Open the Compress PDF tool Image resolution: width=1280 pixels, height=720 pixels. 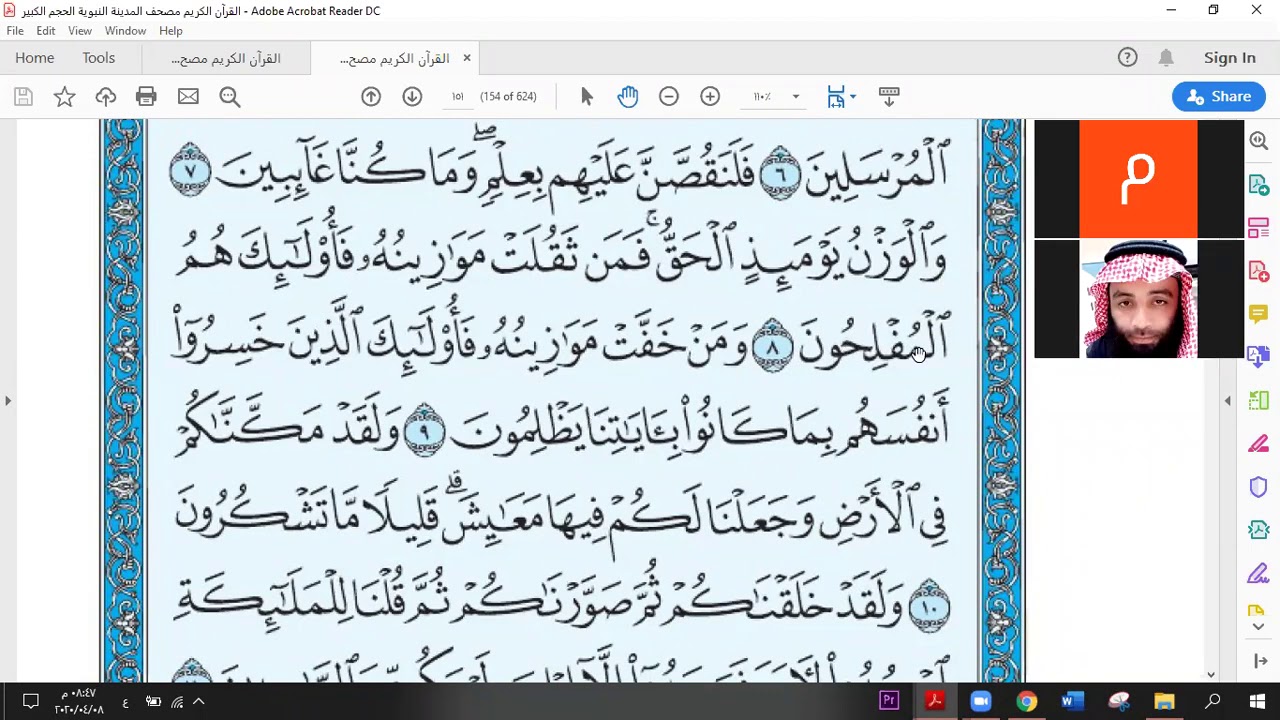(1259, 530)
